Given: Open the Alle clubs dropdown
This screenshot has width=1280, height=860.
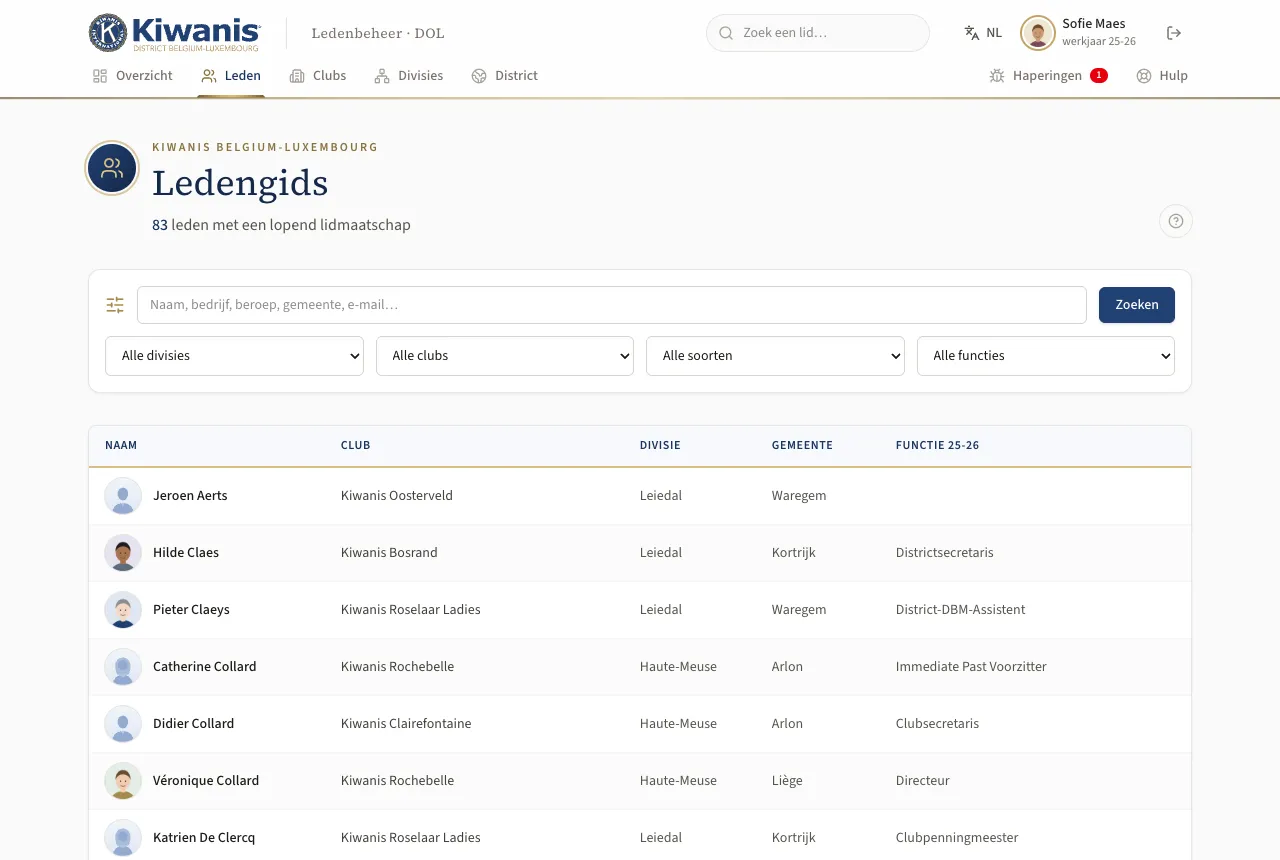Looking at the screenshot, I should [x=505, y=356].
